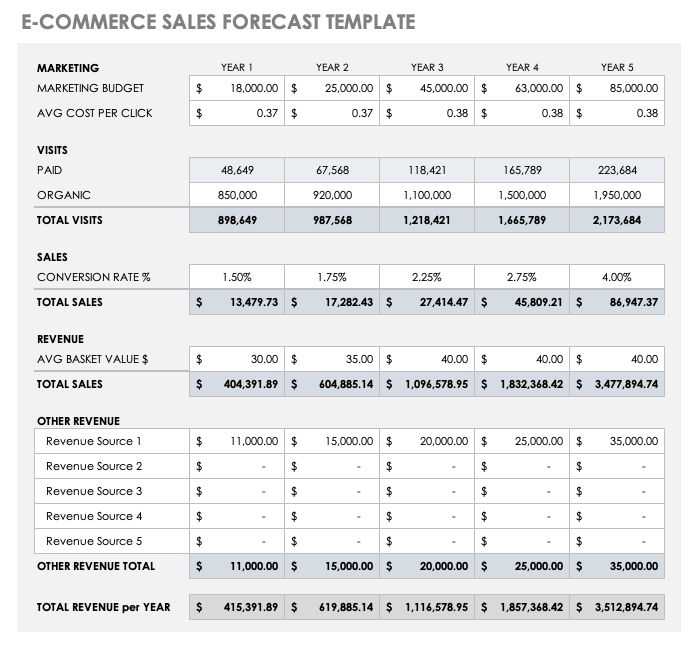The height and width of the screenshot is (656, 699).
Task: Select Year 2 avg basket value cell
Action: (x=332, y=359)
